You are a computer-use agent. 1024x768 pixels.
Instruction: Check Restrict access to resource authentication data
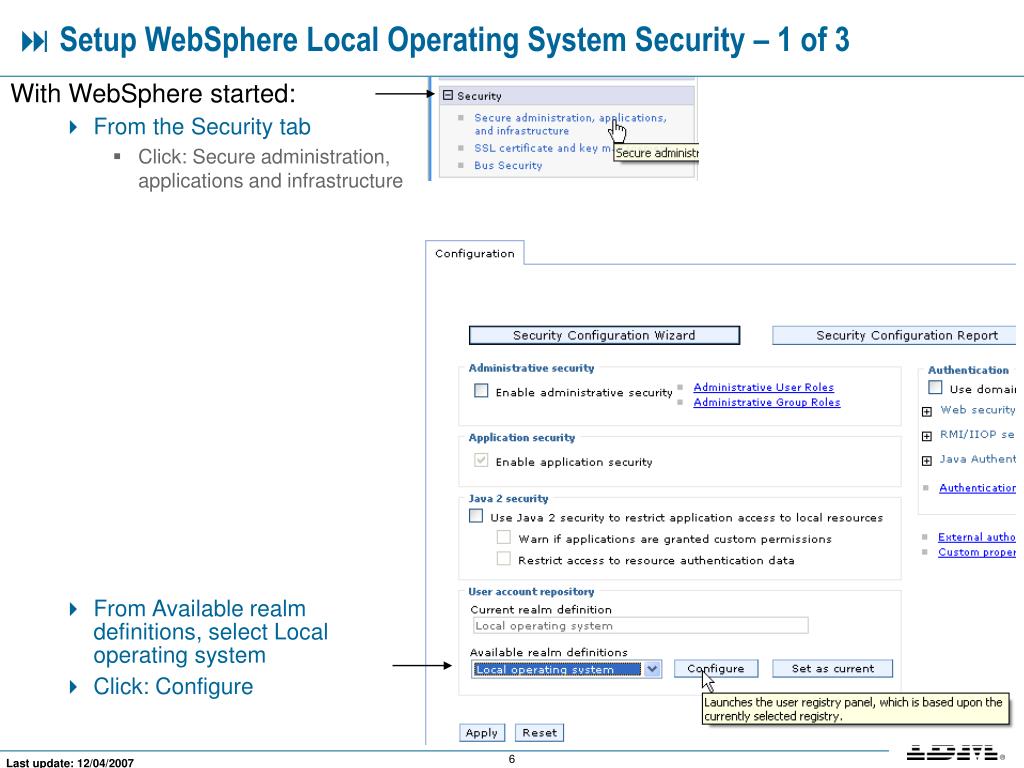coord(504,559)
